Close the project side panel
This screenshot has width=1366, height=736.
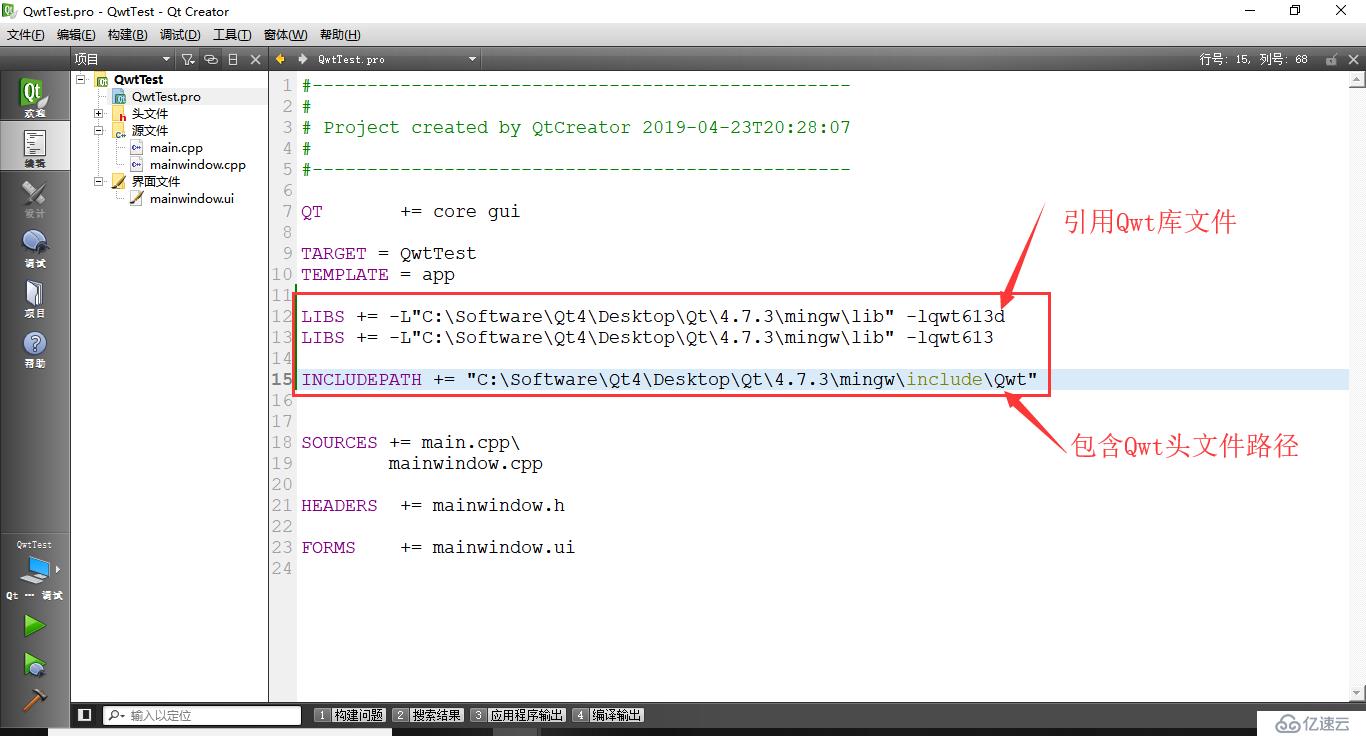[255, 59]
